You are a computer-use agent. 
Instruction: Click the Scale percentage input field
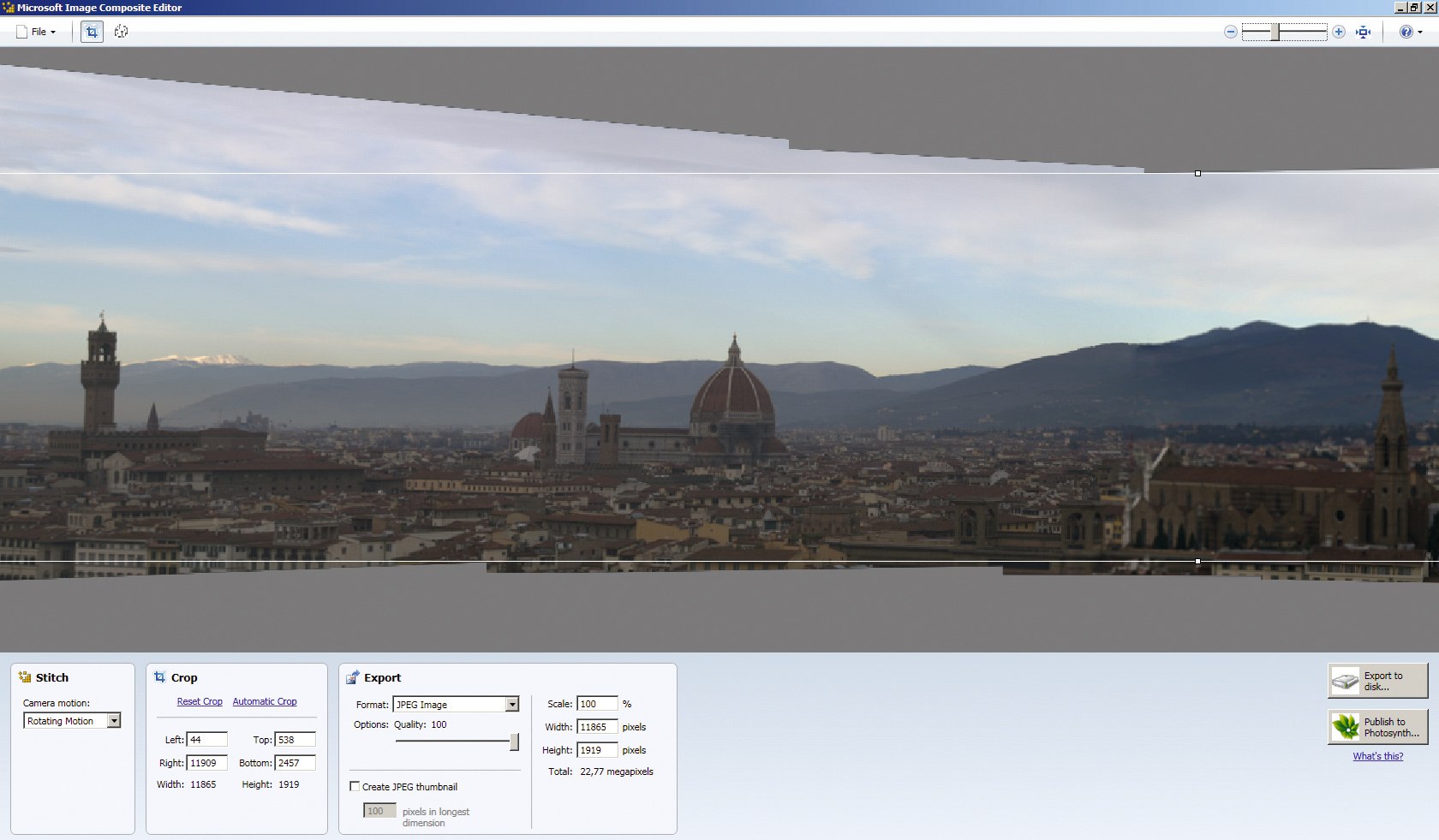(x=597, y=704)
